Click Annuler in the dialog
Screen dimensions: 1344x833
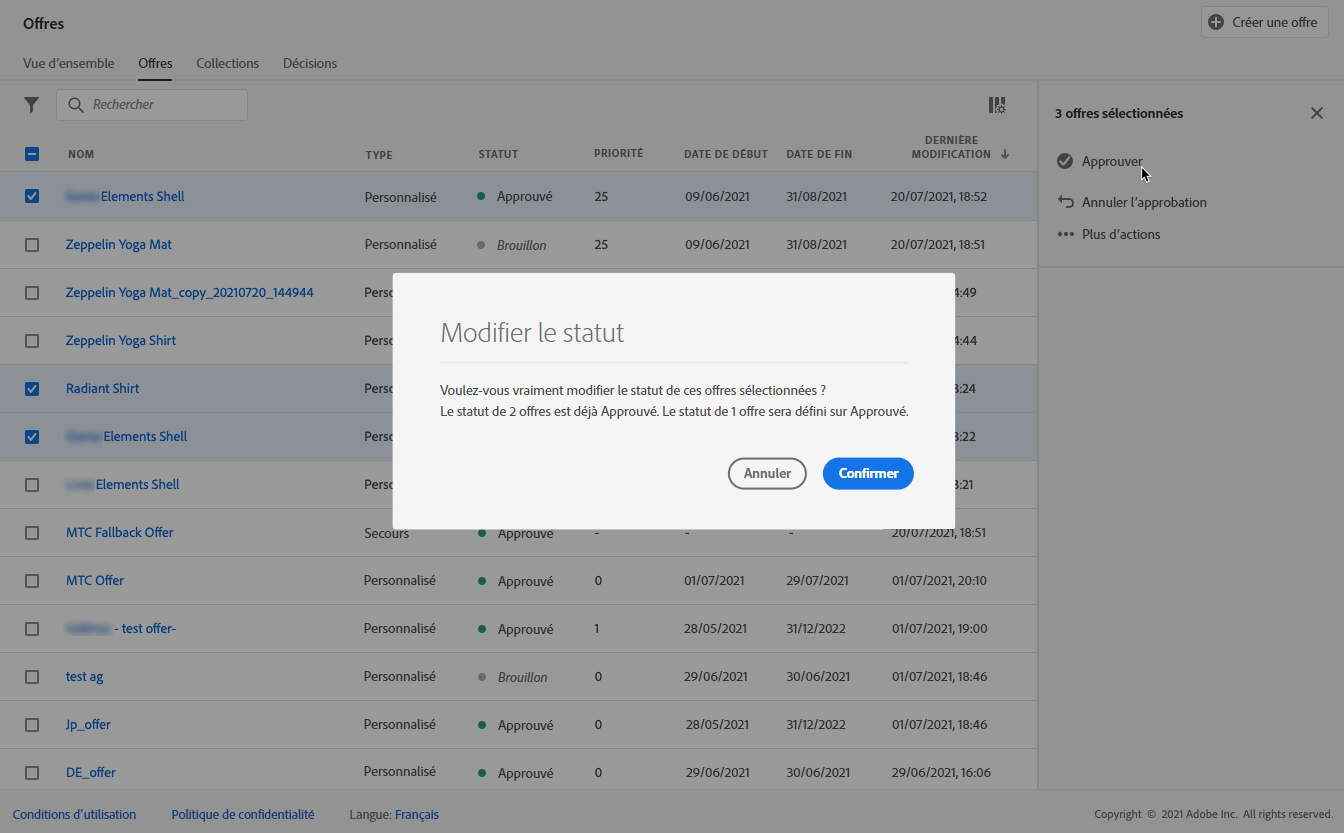[767, 474]
